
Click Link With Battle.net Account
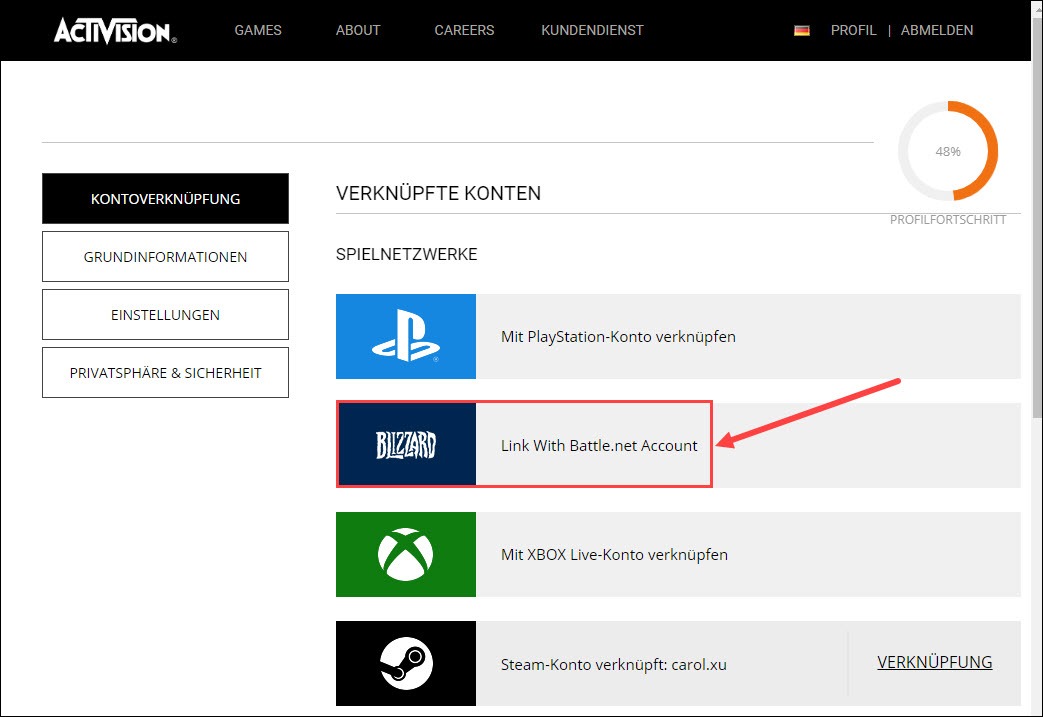[599, 446]
